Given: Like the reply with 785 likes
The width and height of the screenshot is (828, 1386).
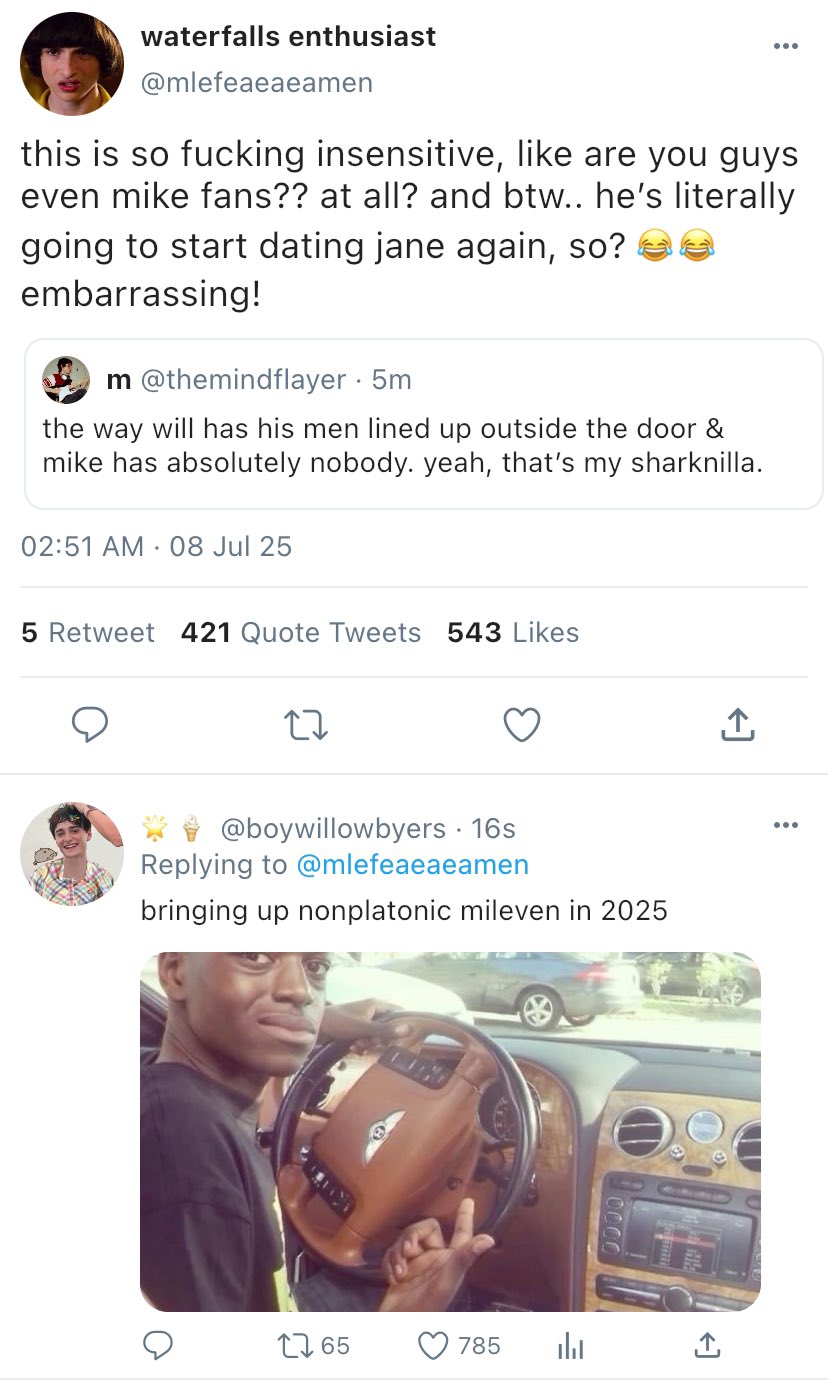Looking at the screenshot, I should click(x=432, y=1346).
